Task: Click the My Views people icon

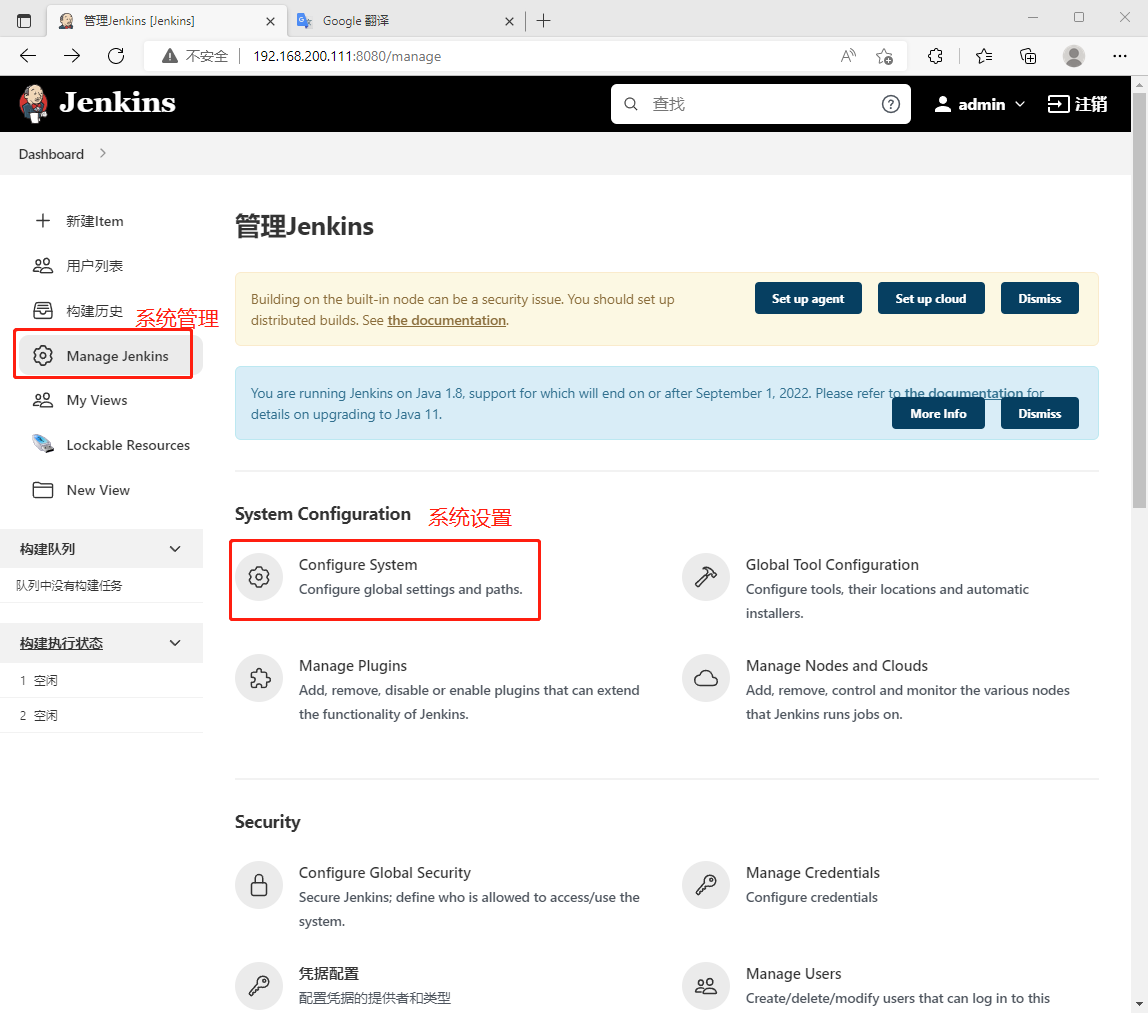Action: coord(43,400)
